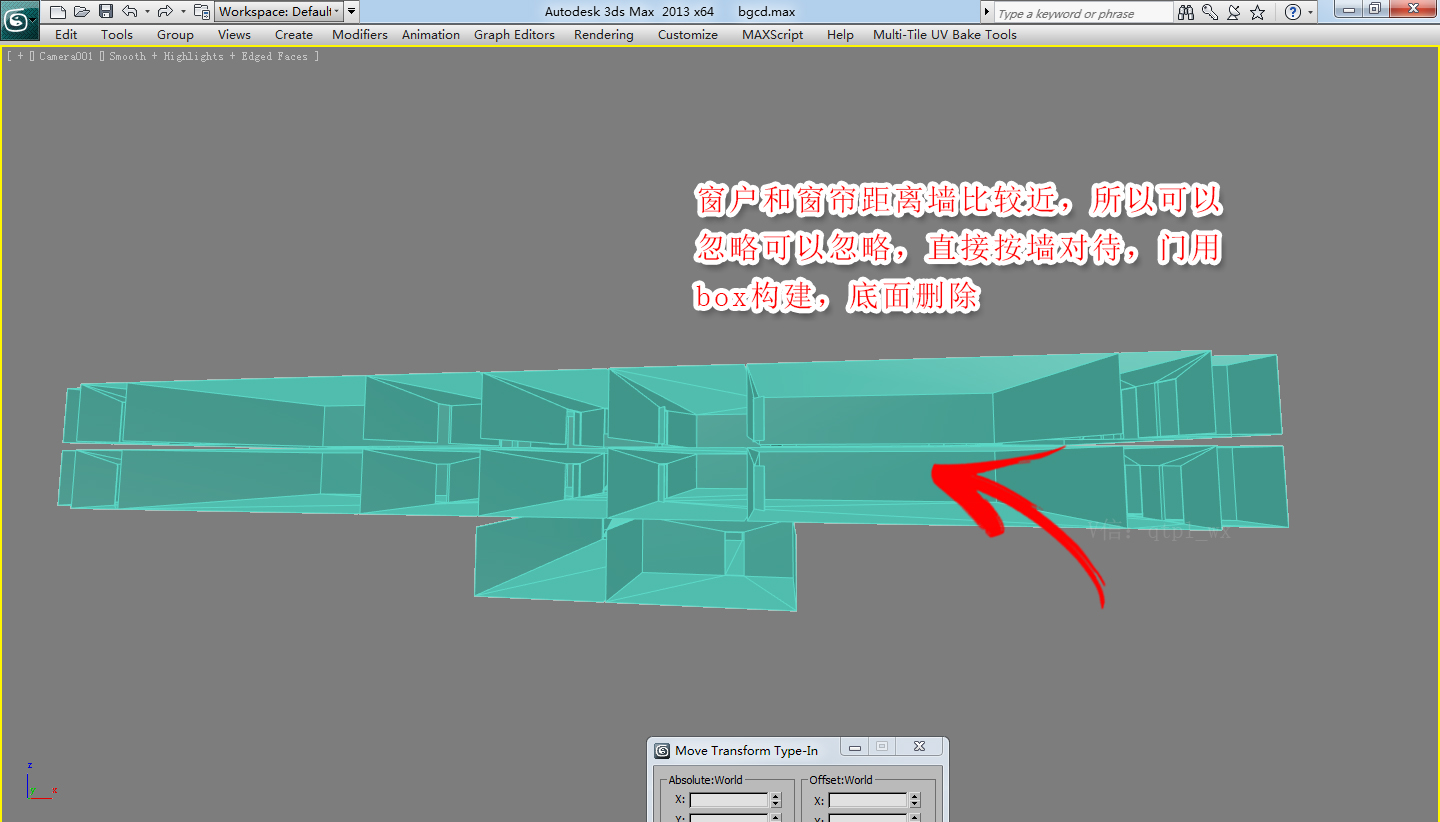Open the Rendering menu

click(604, 34)
